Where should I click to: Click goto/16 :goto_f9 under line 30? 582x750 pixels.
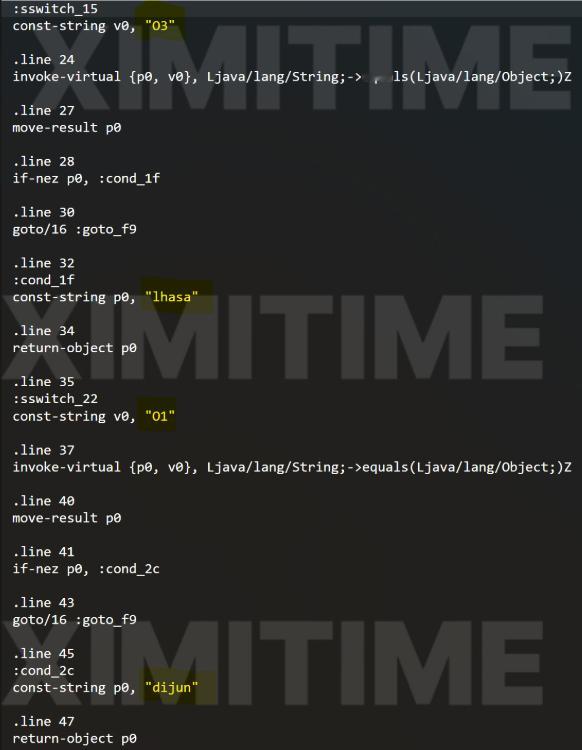pyautogui.click(x=75, y=229)
